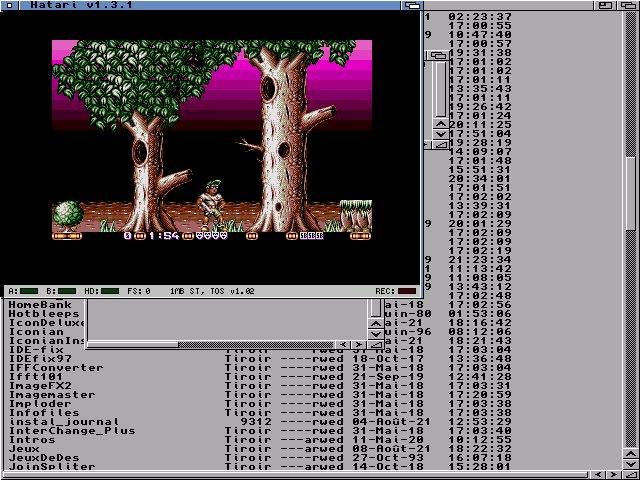640x480 pixels.
Task: Click the Hatari window close gadget
Action: (10, 5)
